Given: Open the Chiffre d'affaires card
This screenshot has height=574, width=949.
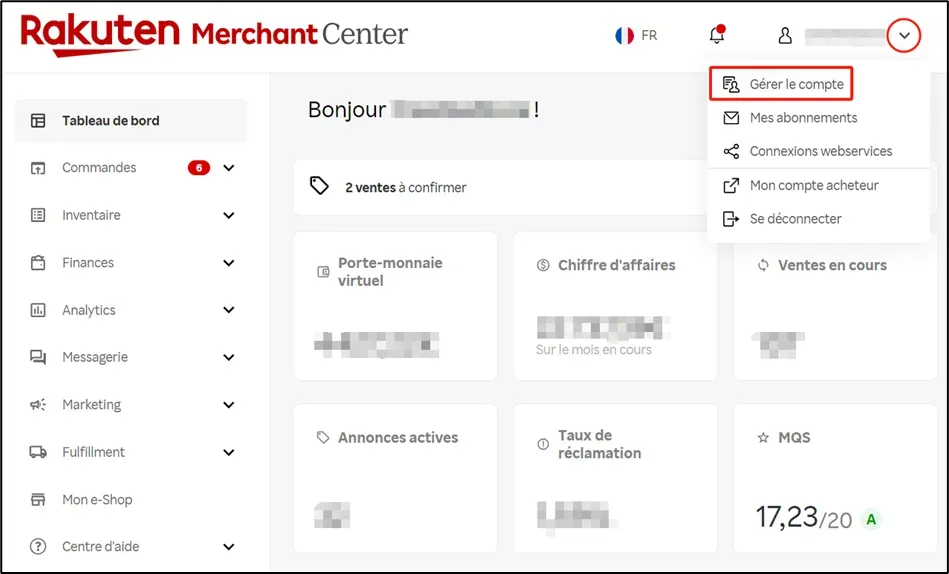Looking at the screenshot, I should [615, 306].
